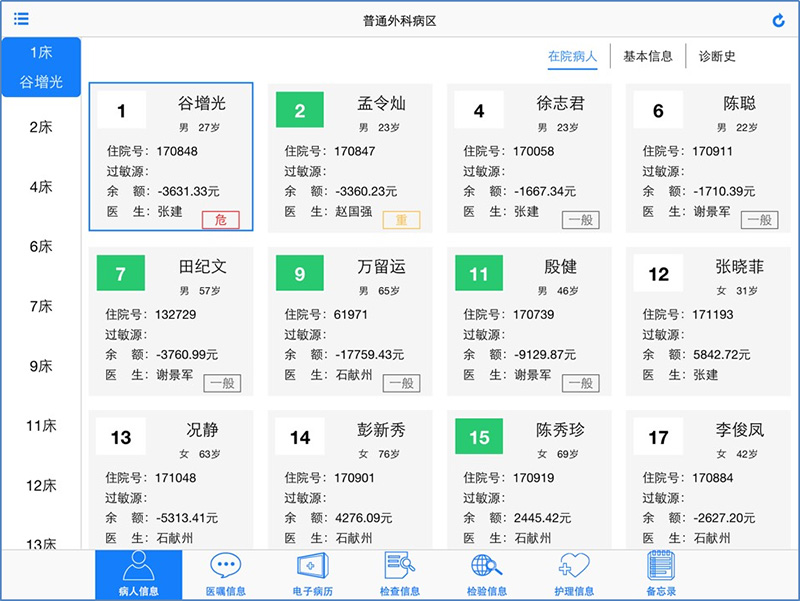
Task: Switch to 诊断史 tab
Action: (x=717, y=56)
